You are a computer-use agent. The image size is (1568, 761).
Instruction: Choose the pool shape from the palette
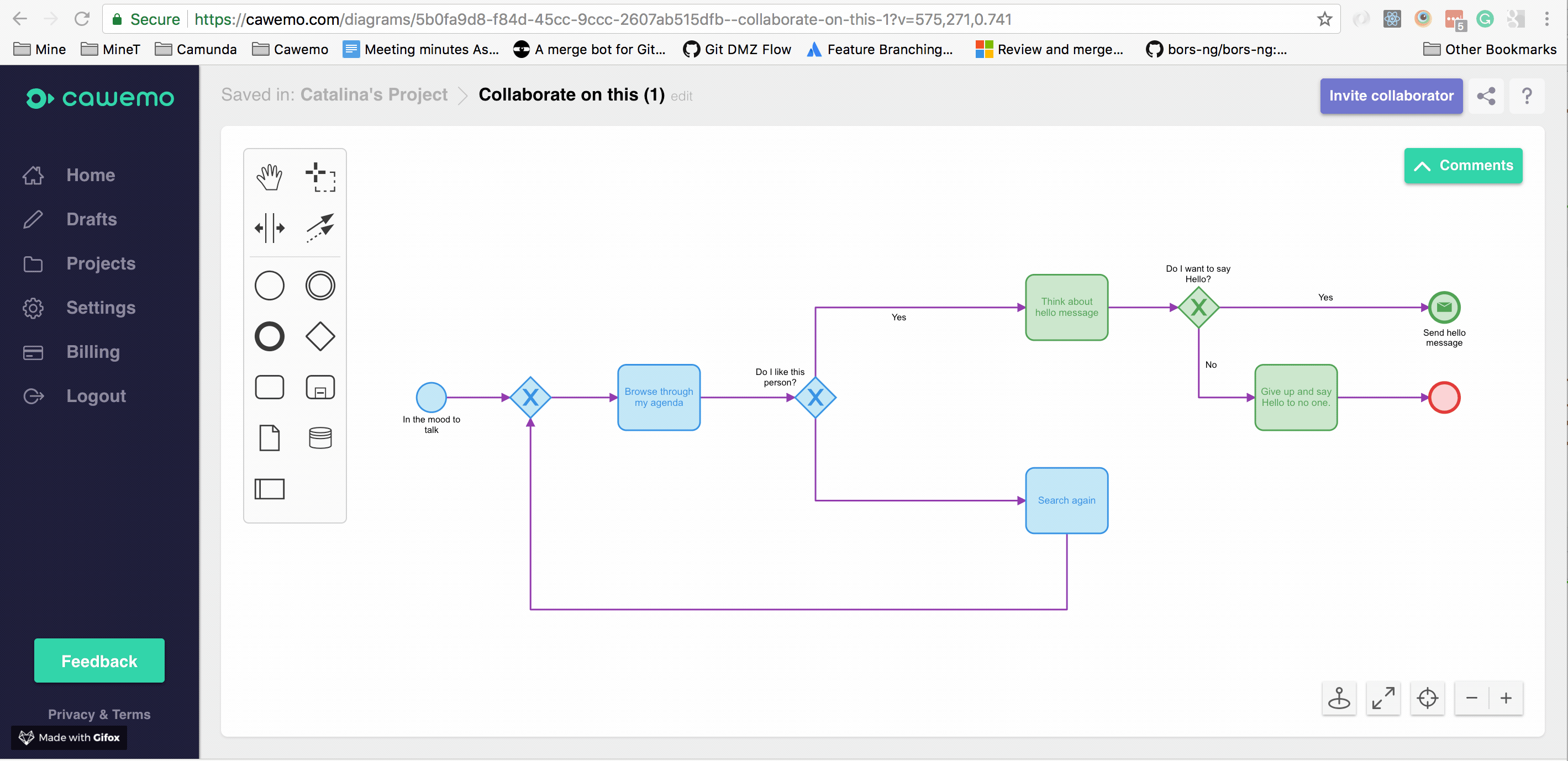click(x=270, y=488)
